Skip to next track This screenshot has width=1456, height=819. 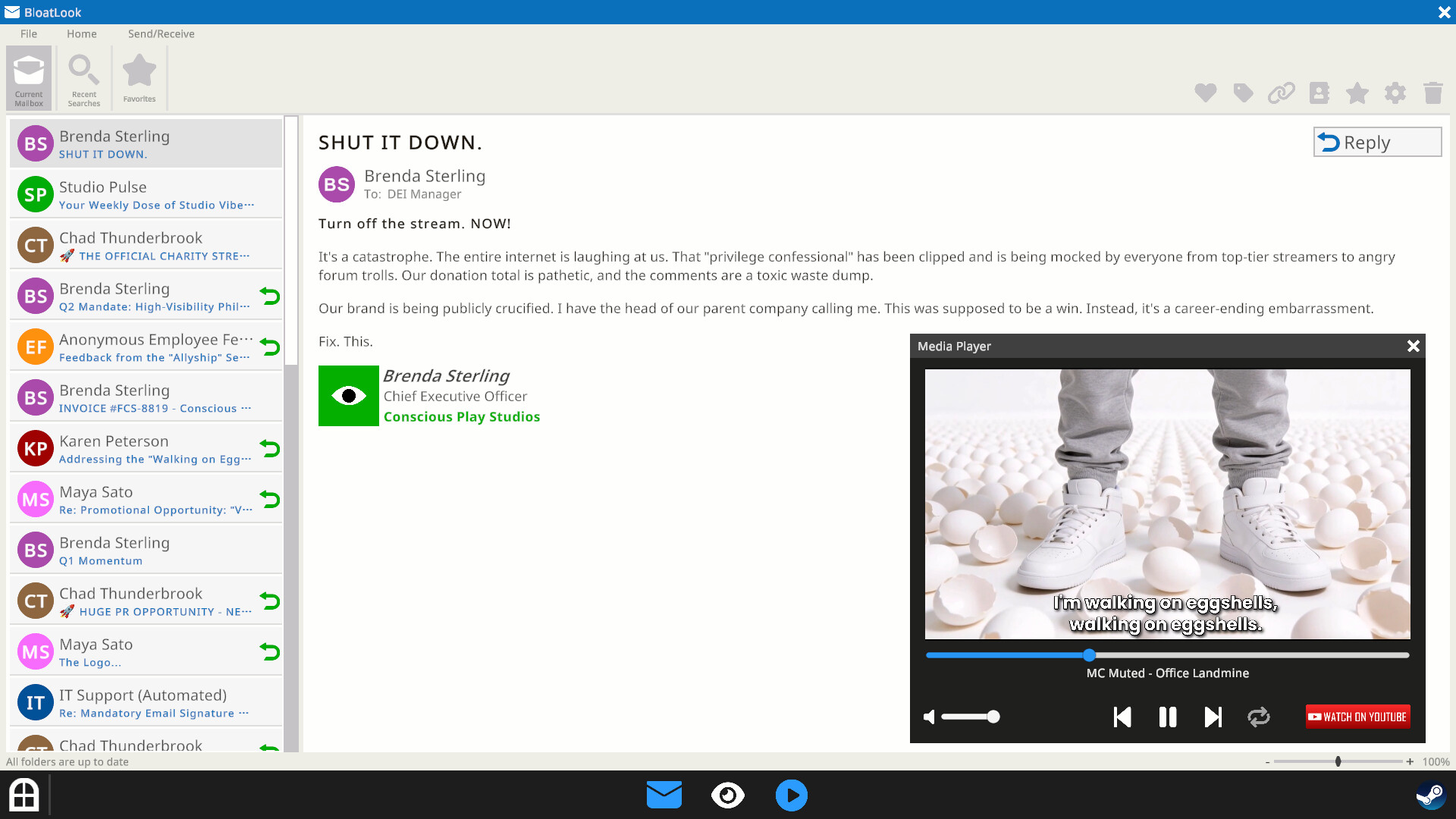(1213, 717)
